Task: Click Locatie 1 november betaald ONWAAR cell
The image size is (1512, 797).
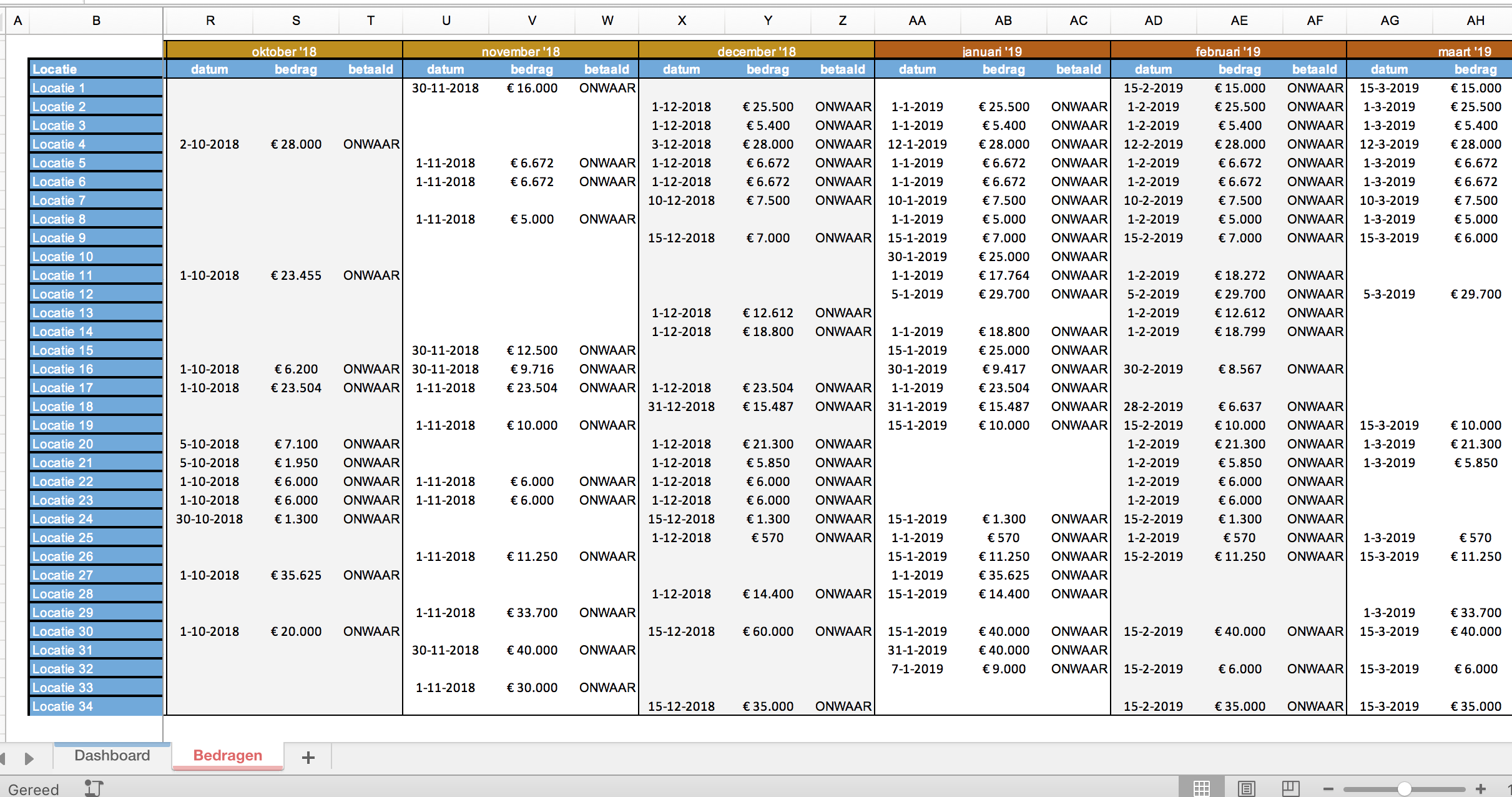Action: [x=607, y=88]
